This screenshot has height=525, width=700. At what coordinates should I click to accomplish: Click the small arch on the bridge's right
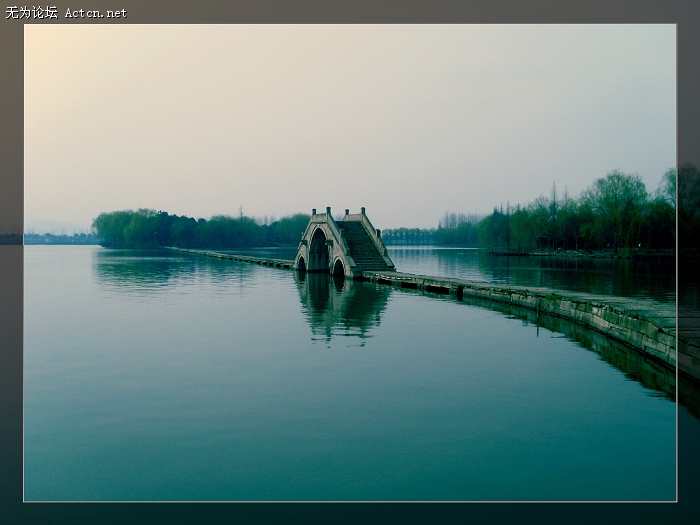click(339, 268)
